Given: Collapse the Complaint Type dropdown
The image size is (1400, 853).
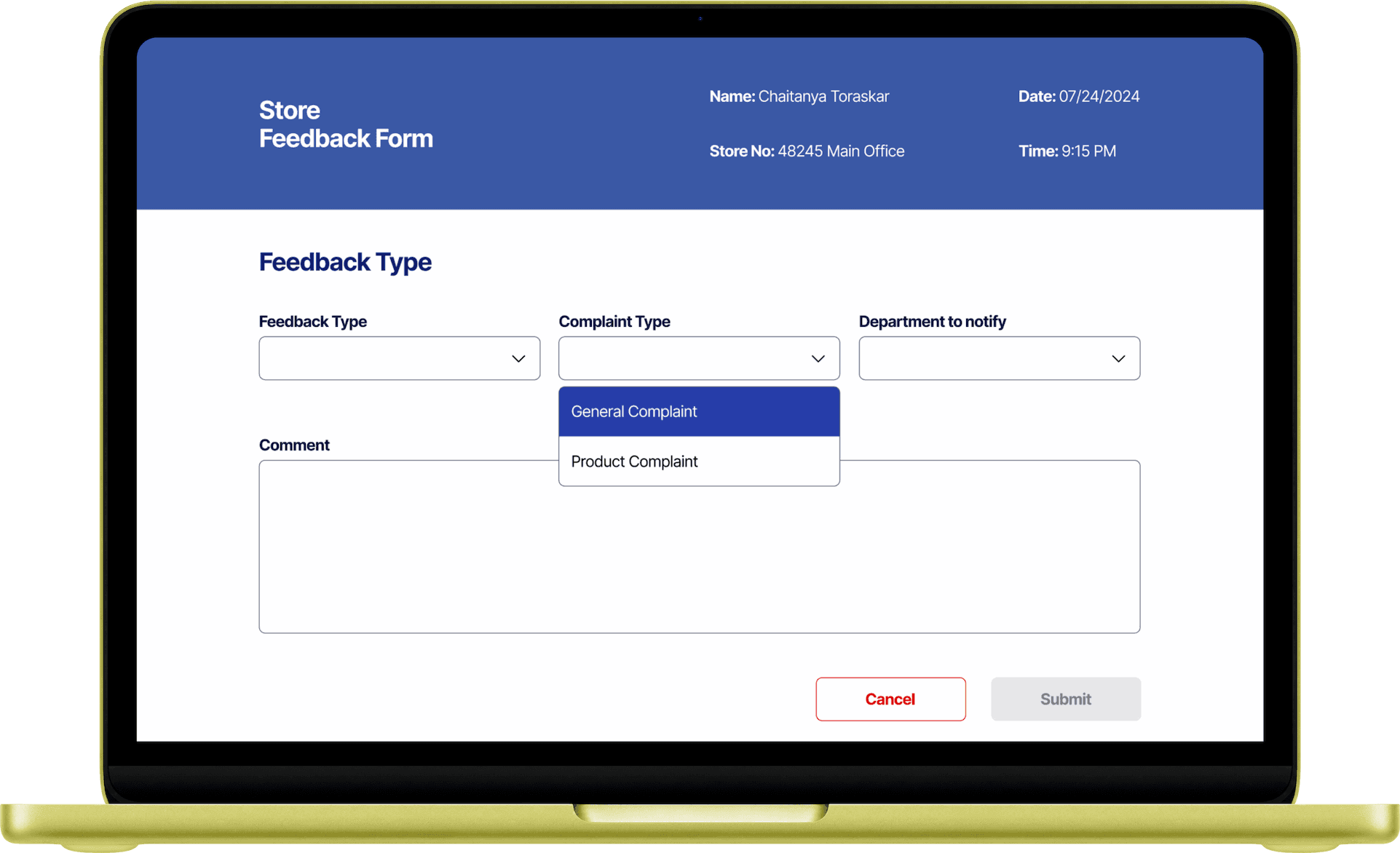Looking at the screenshot, I should [x=699, y=358].
